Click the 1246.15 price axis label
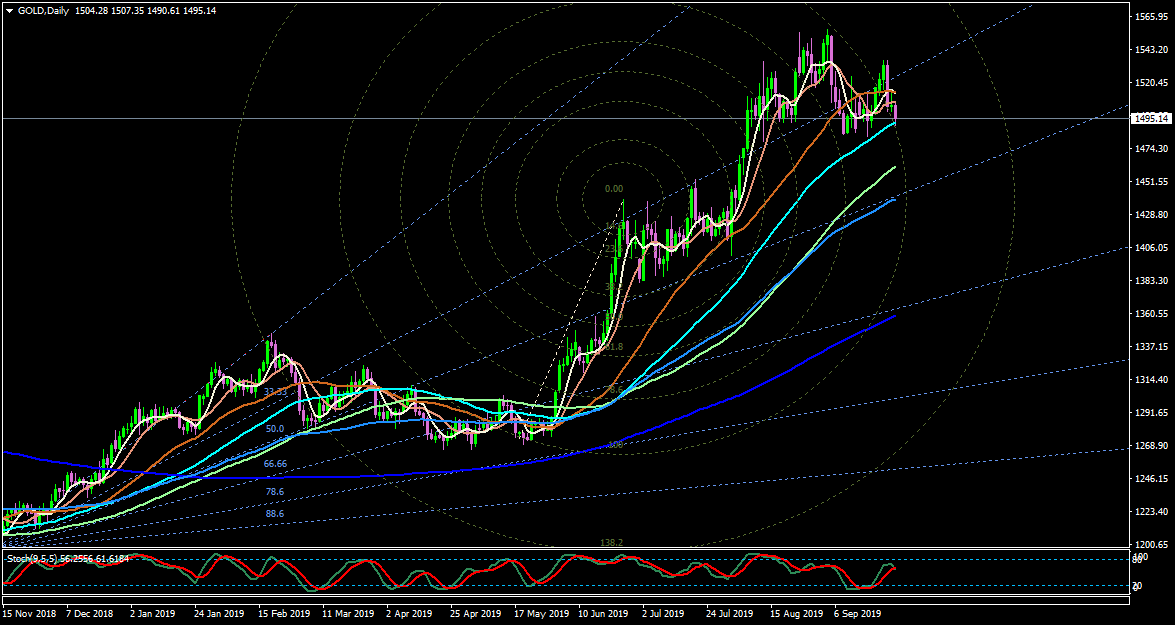The width and height of the screenshot is (1175, 625). 1152,479
